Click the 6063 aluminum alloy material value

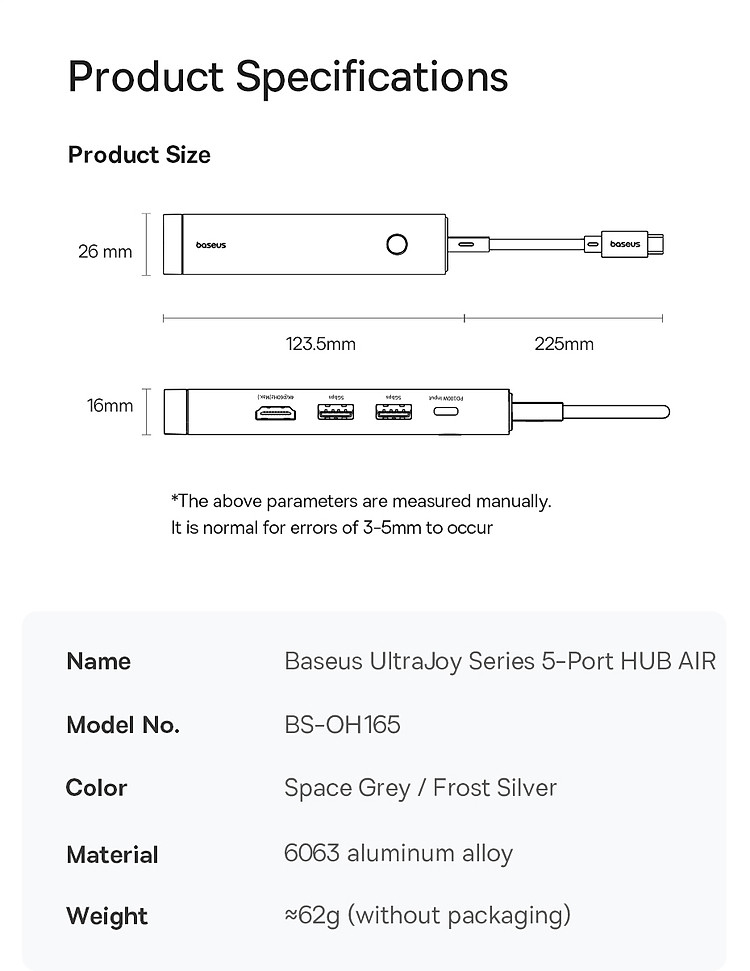pos(398,853)
